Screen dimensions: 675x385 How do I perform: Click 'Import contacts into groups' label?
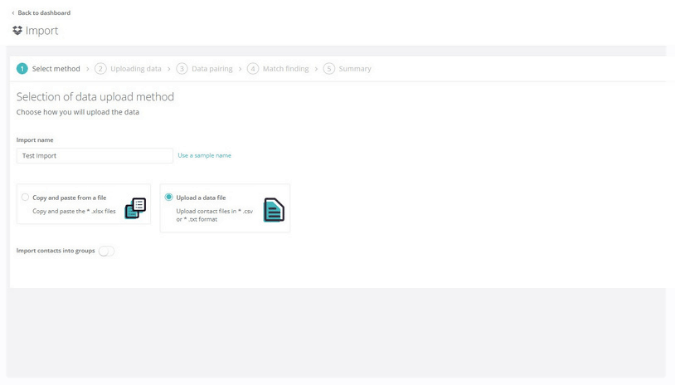click(x=56, y=251)
